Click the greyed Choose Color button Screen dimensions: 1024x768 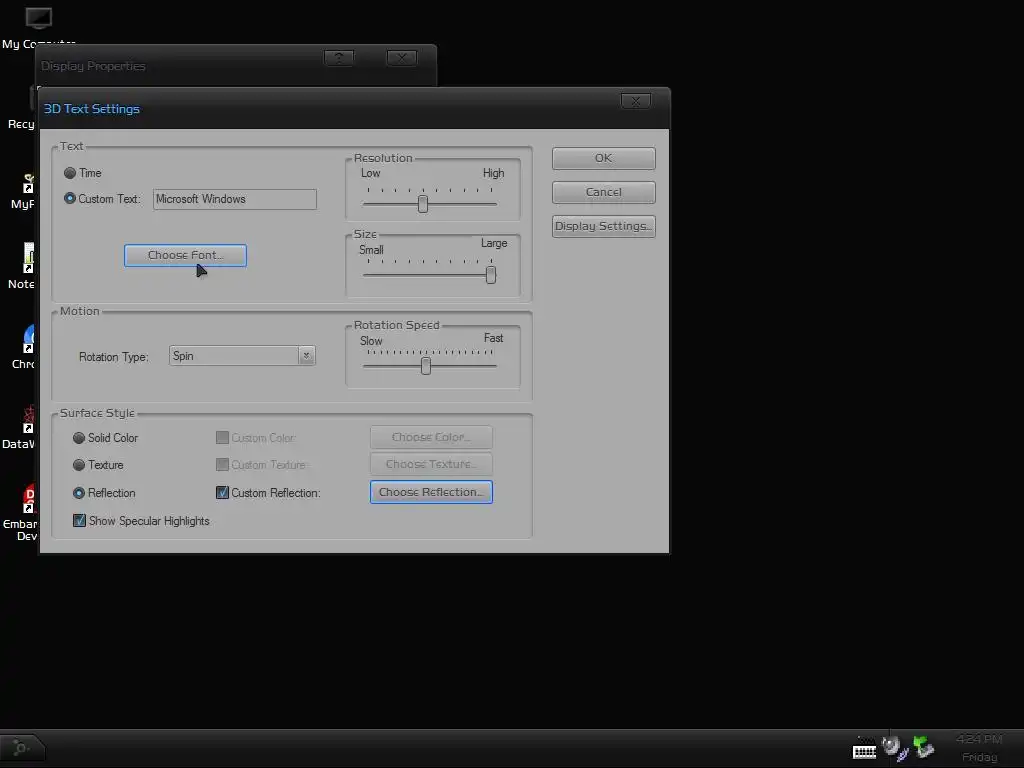[431, 437]
